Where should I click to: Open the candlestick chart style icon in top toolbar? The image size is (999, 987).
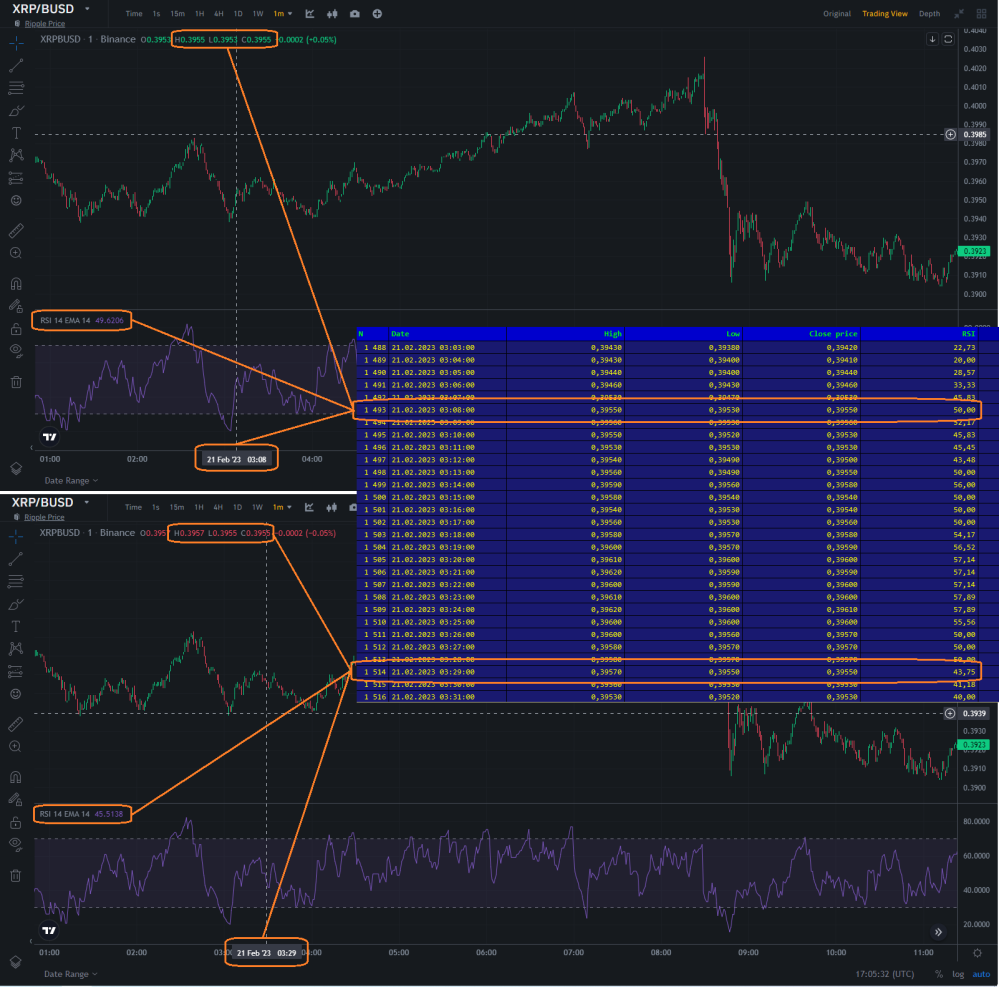[x=332, y=13]
